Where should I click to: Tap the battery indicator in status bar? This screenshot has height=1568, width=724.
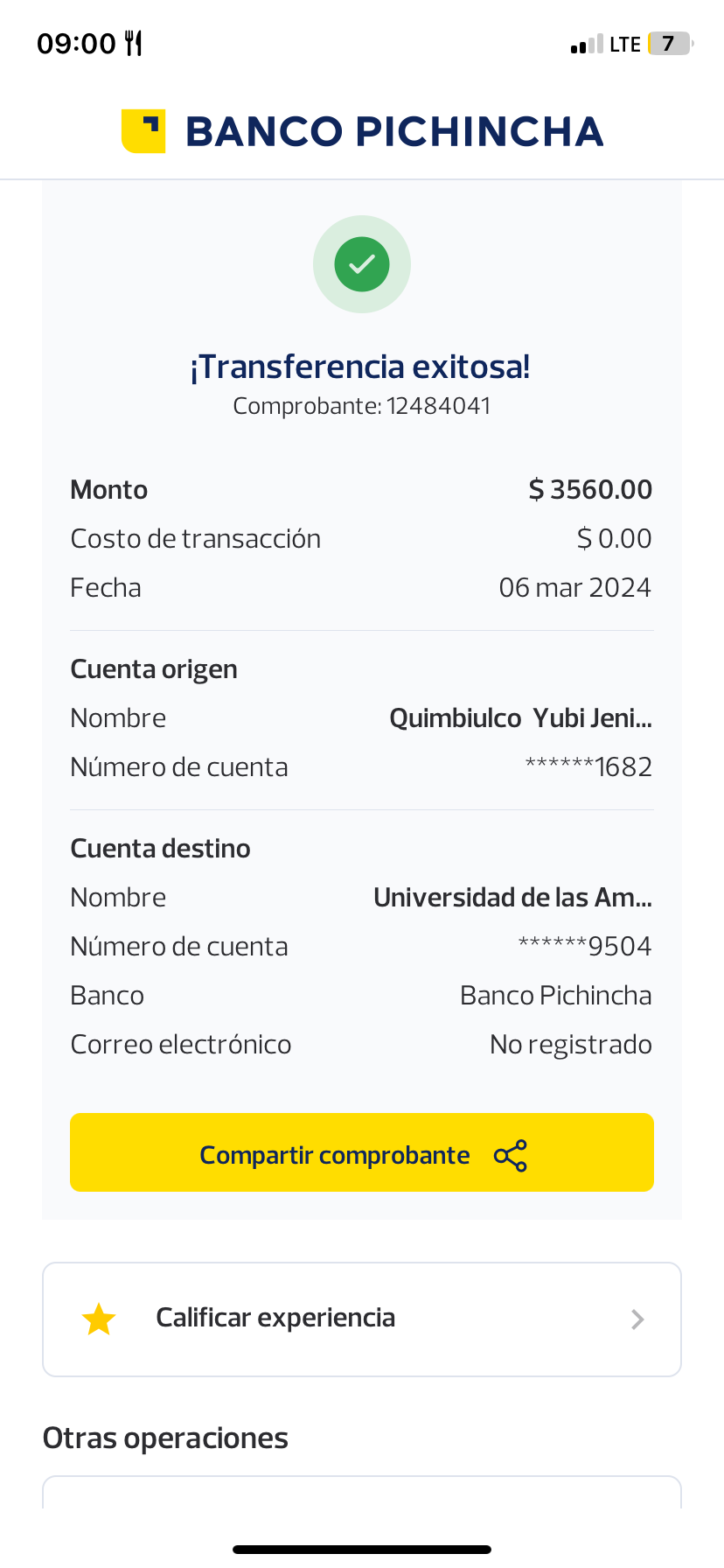pos(670,44)
